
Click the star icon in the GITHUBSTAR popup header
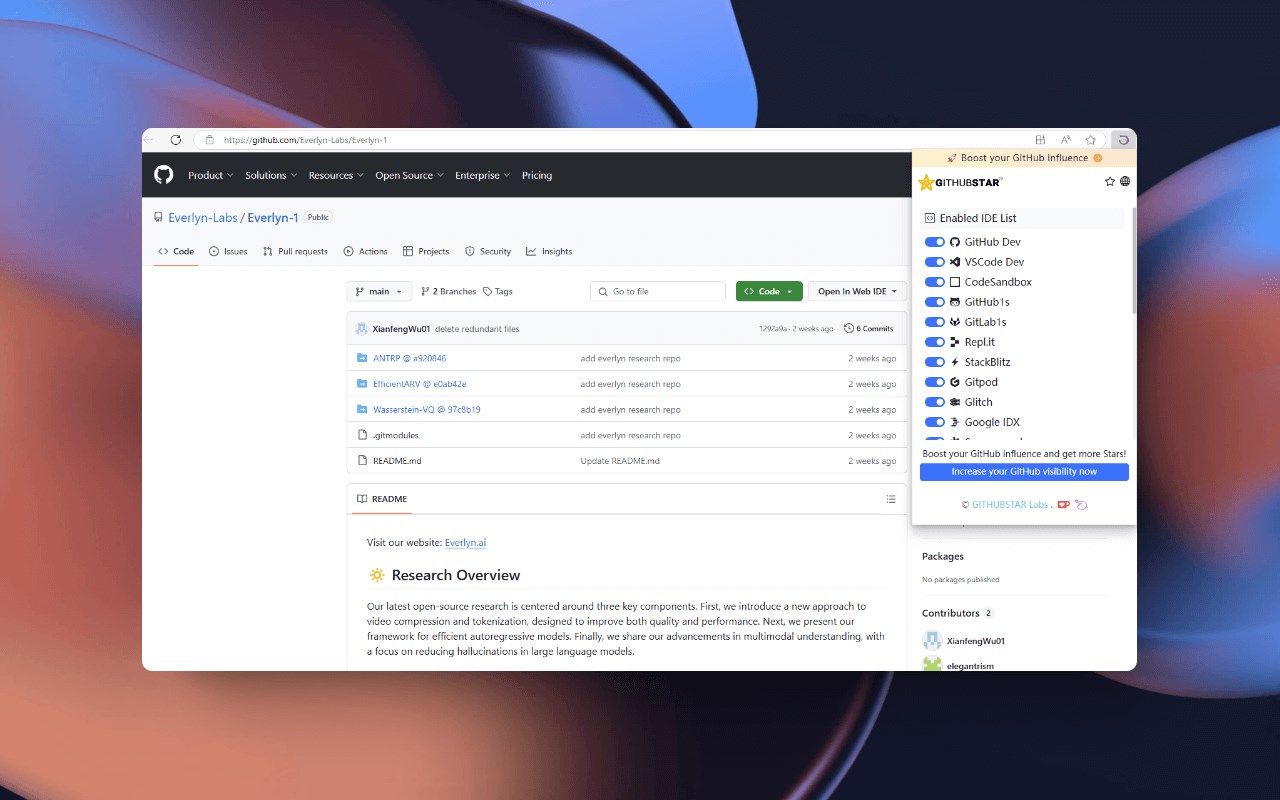click(x=1110, y=181)
